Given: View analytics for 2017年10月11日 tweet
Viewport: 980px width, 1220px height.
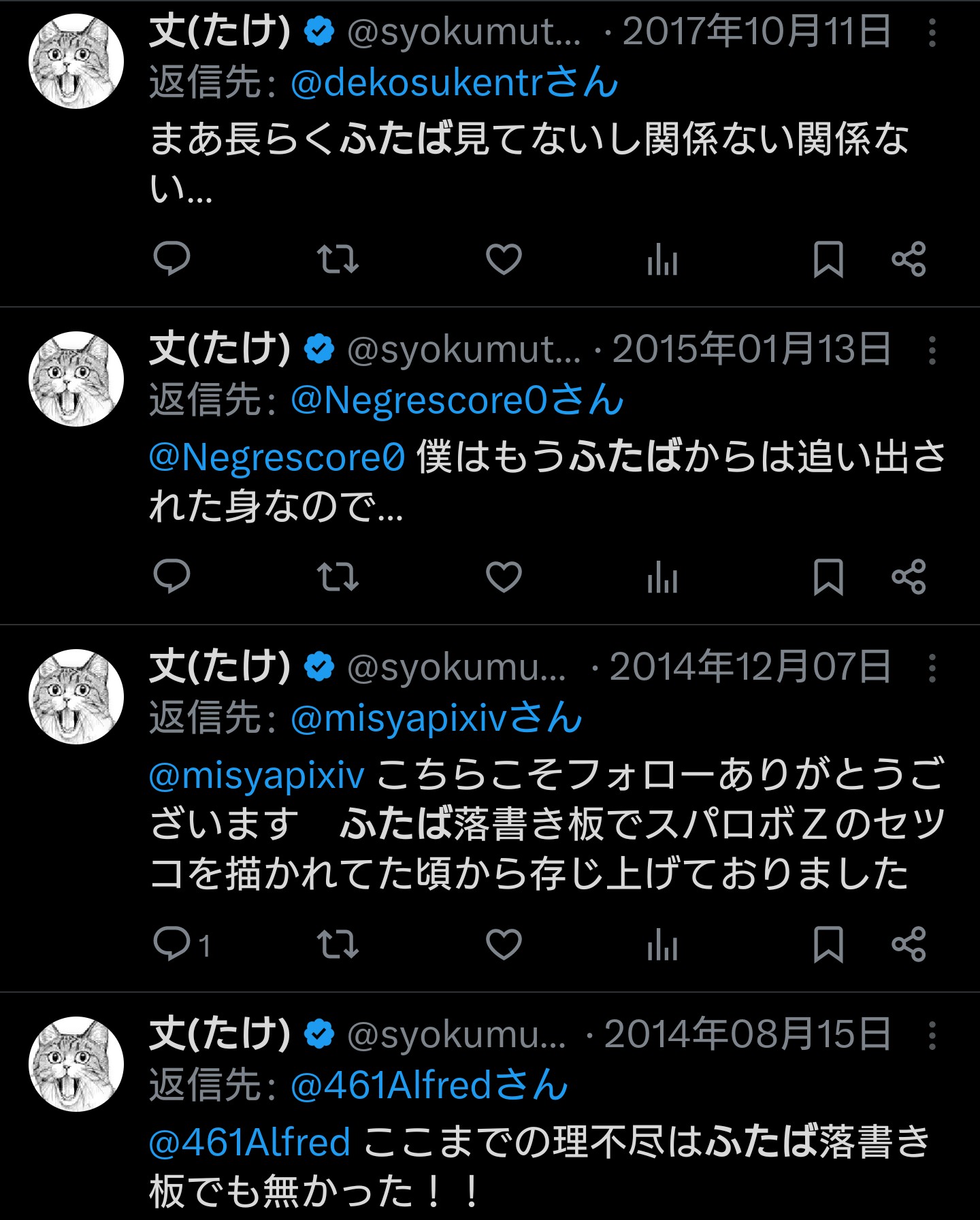Looking at the screenshot, I should 662,259.
